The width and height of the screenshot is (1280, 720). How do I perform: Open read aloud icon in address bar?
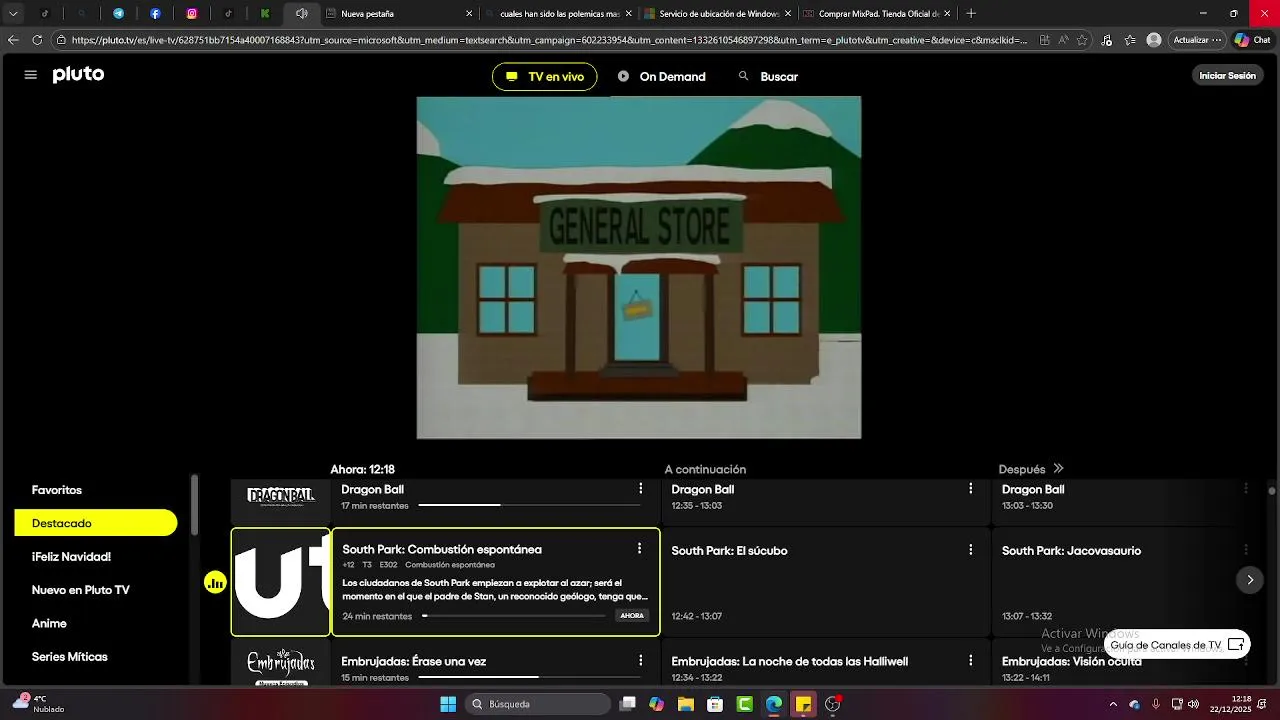[1063, 40]
